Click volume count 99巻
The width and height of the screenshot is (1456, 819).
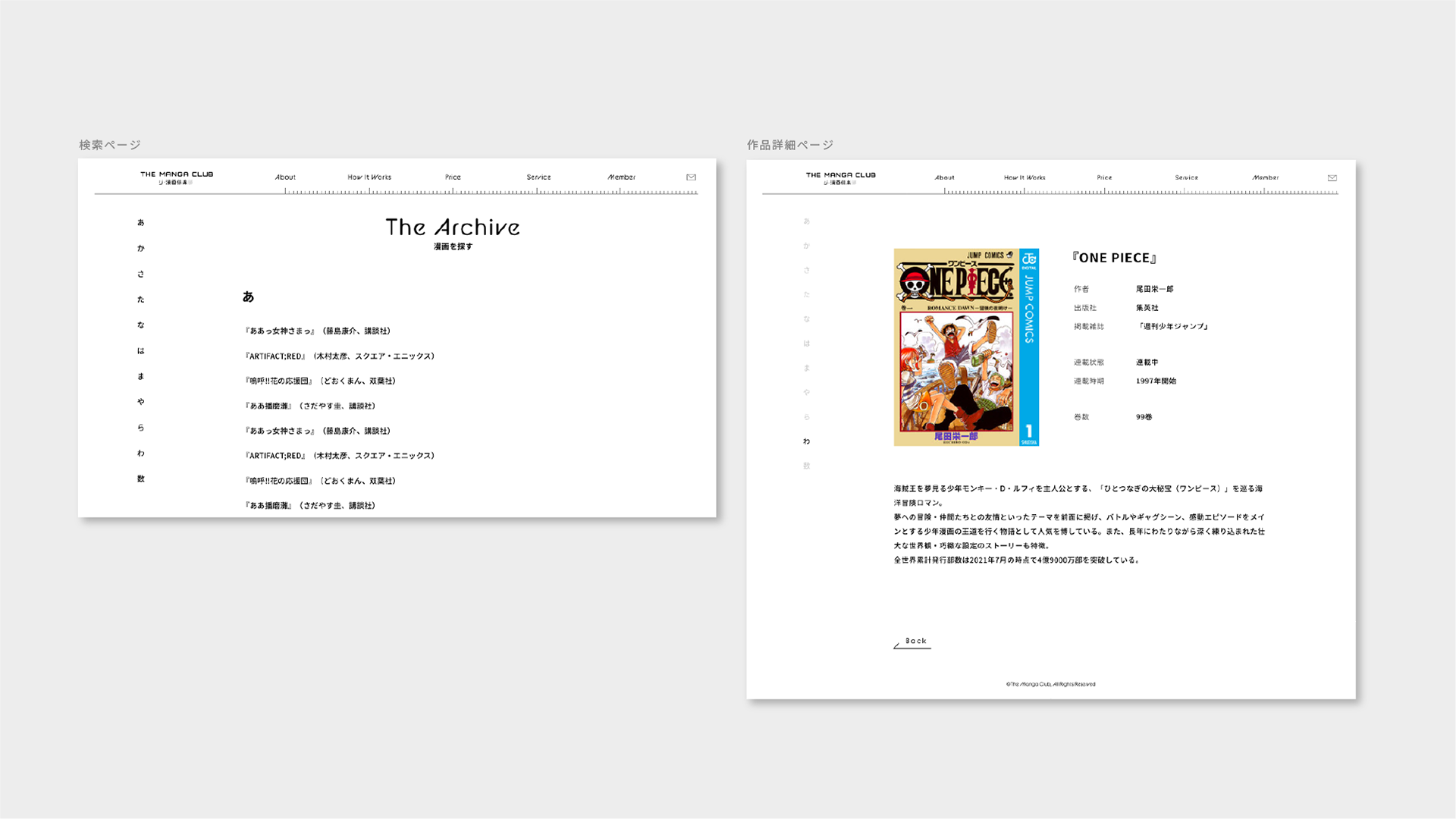[1144, 417]
